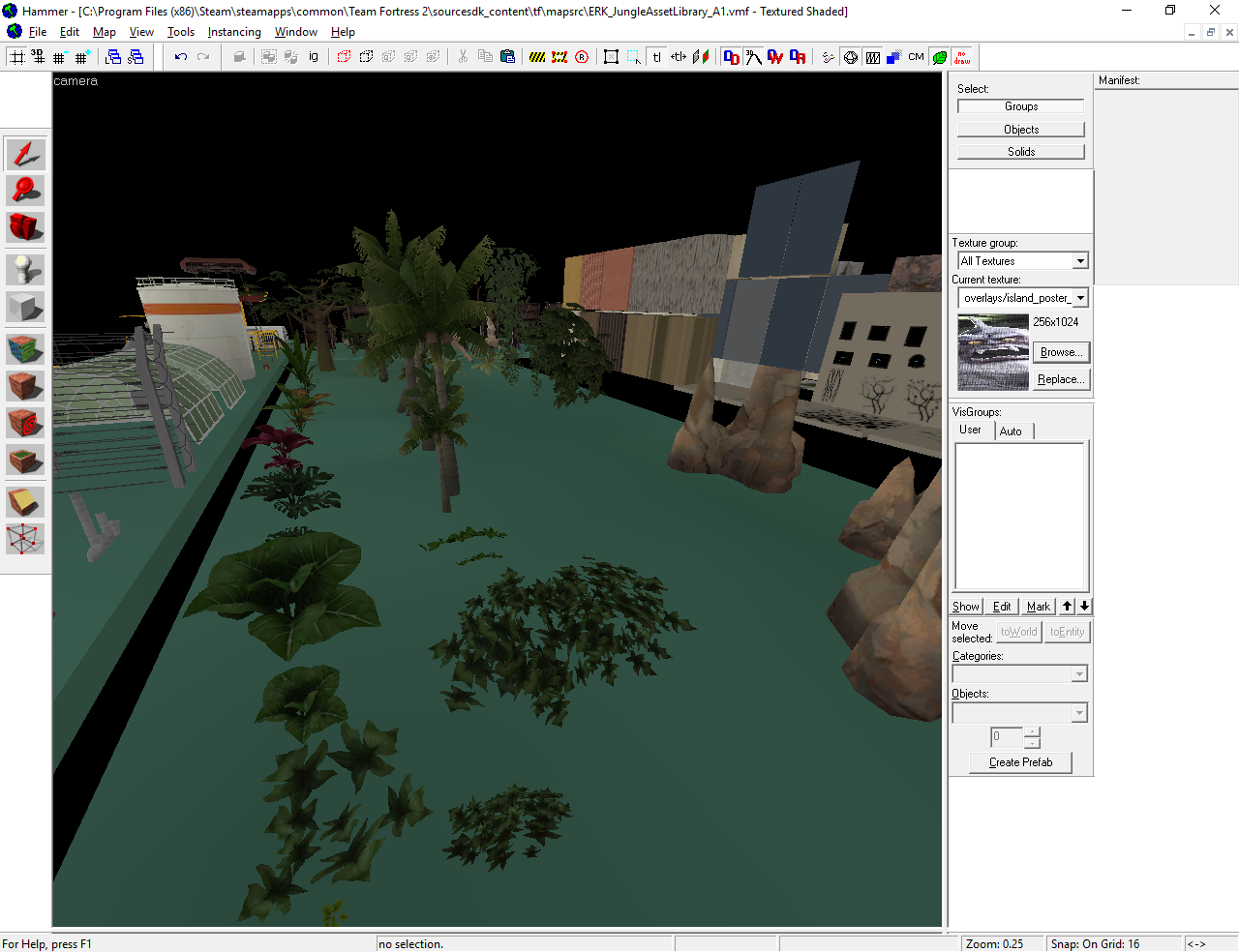This screenshot has height=952, width=1239.
Task: Select the red arrow Selection tool
Action: coord(25,154)
